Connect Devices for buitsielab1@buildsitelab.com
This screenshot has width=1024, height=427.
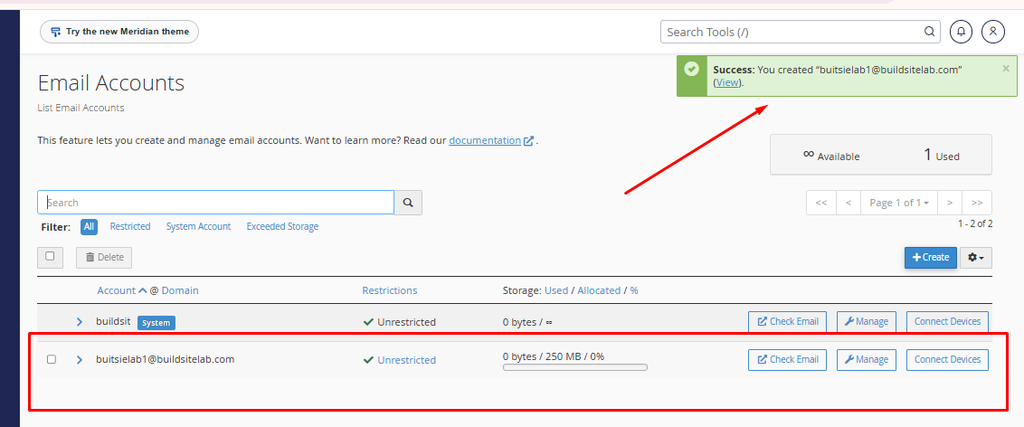[947, 359]
